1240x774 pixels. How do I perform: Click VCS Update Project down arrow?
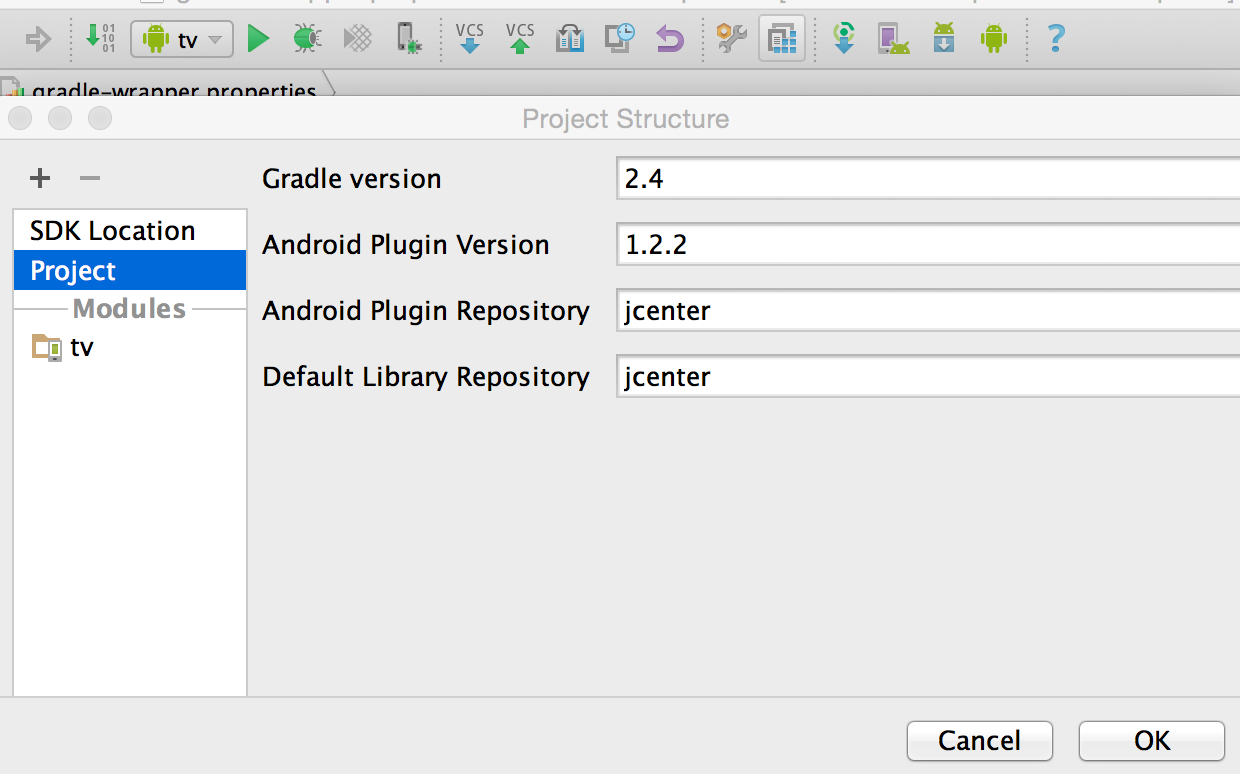470,39
